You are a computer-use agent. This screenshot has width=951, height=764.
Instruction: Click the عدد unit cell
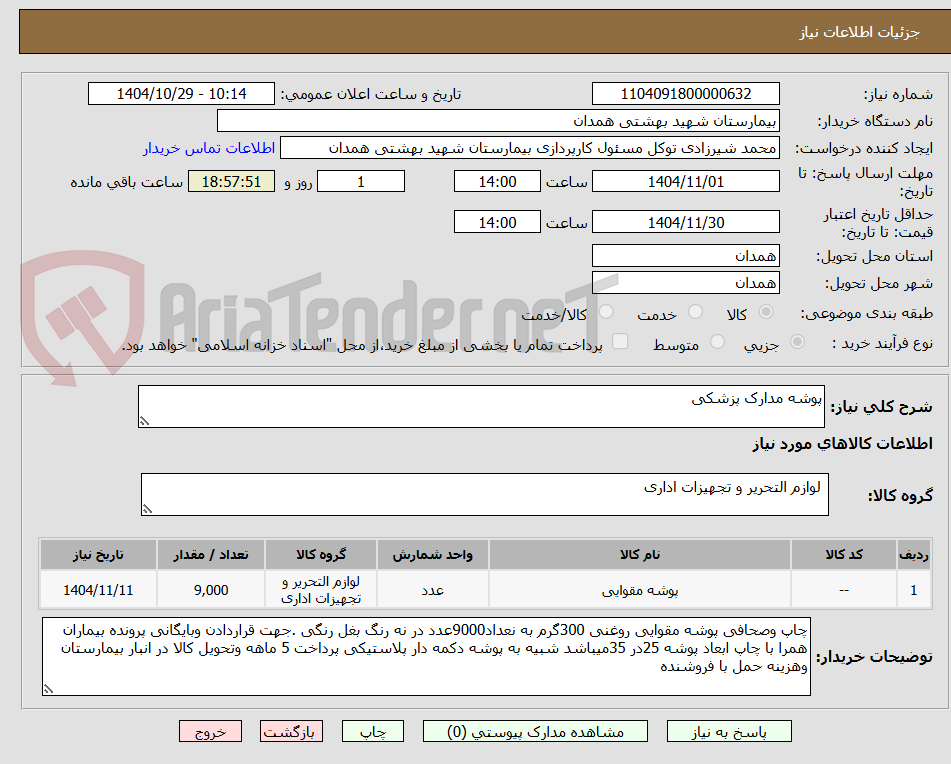click(x=432, y=590)
